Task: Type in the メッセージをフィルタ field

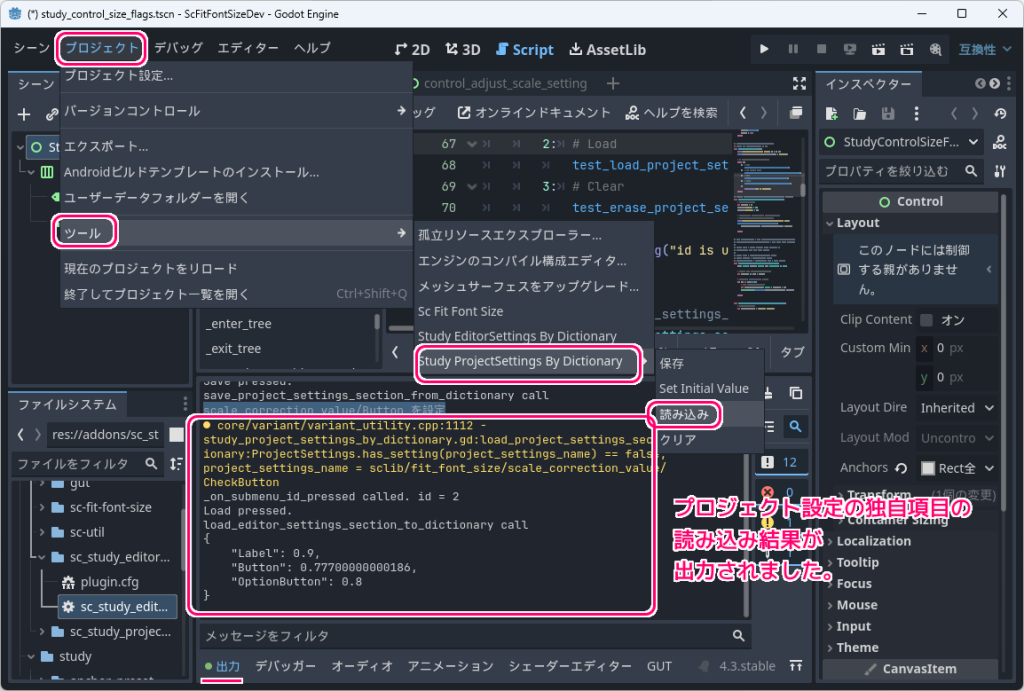Action: 450,635
